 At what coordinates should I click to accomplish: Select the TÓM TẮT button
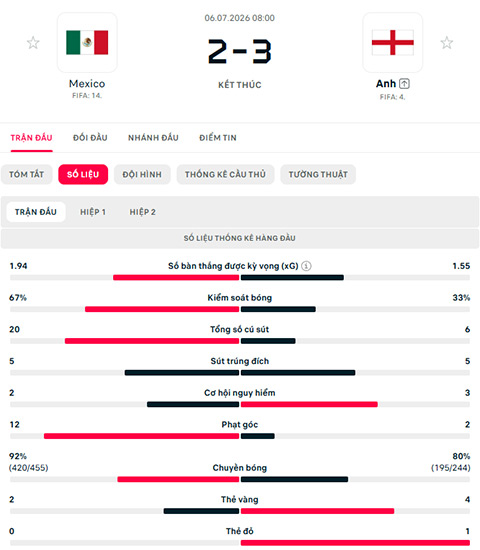(x=27, y=174)
